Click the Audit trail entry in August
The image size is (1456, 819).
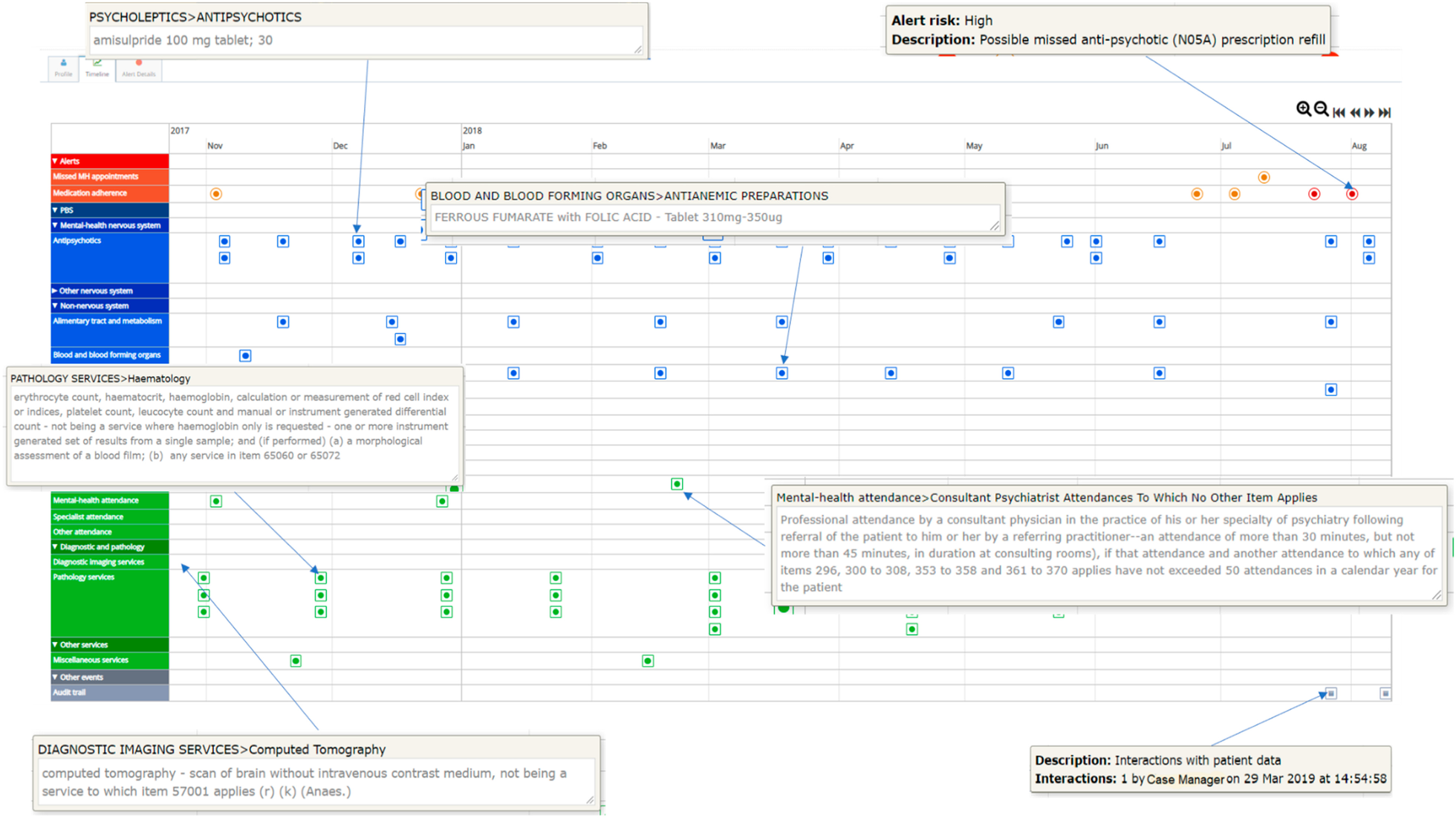click(1385, 693)
